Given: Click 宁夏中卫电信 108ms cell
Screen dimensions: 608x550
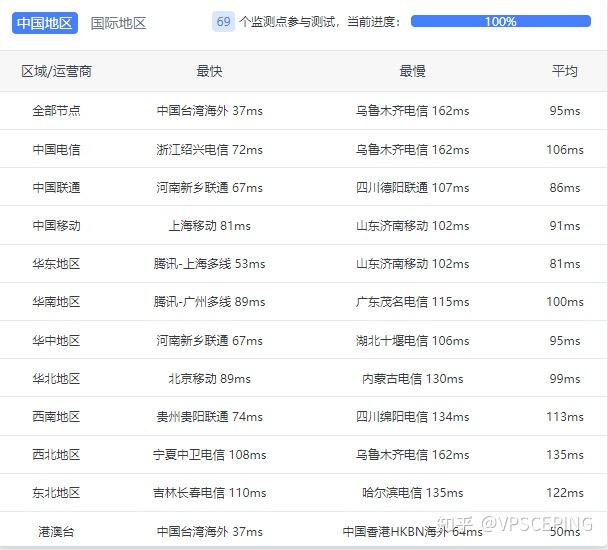Looking at the screenshot, I should tap(209, 455).
